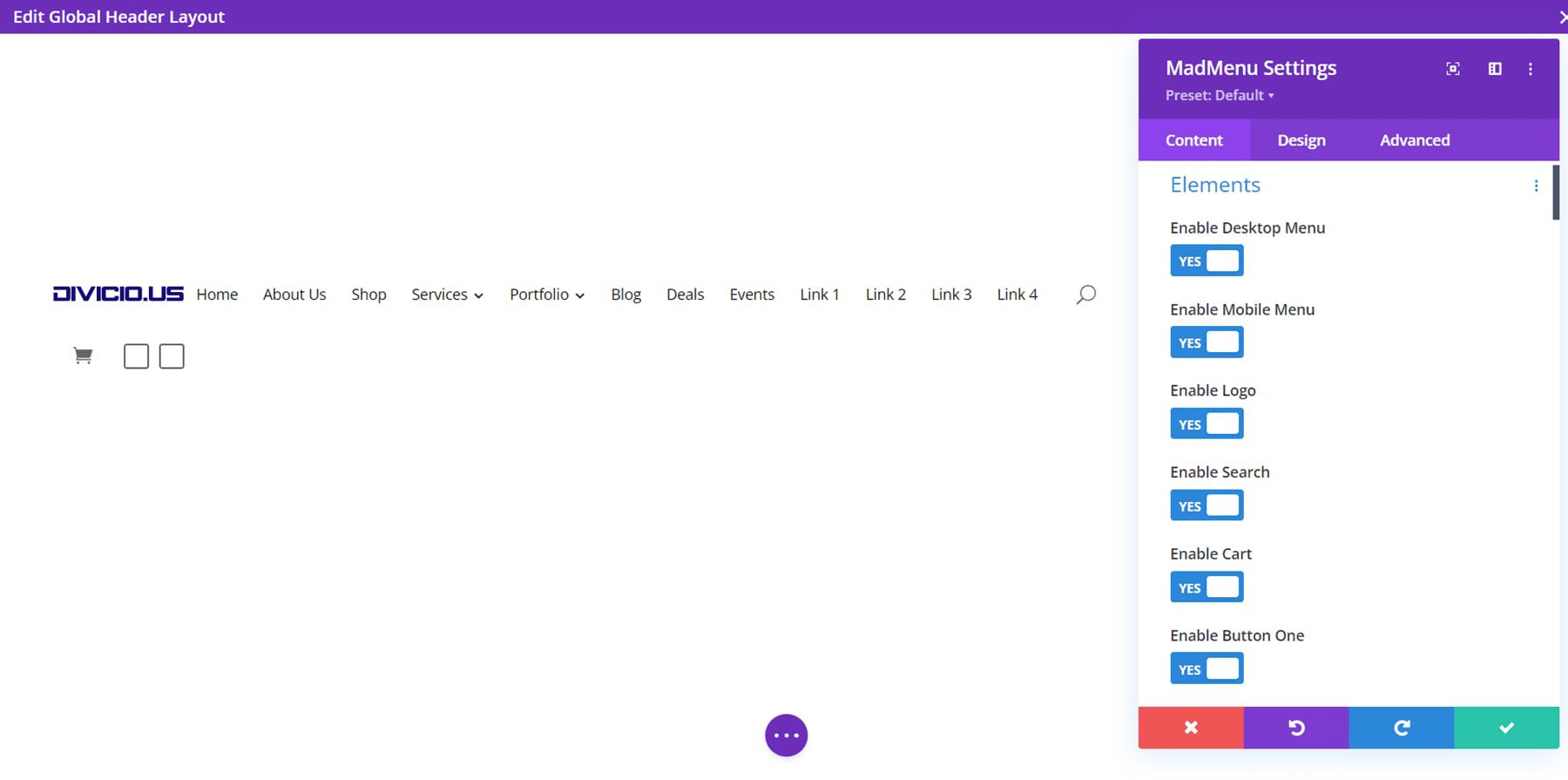The image size is (1568, 780).
Task: Click the Link 2 menu item
Action: pyautogui.click(x=885, y=295)
